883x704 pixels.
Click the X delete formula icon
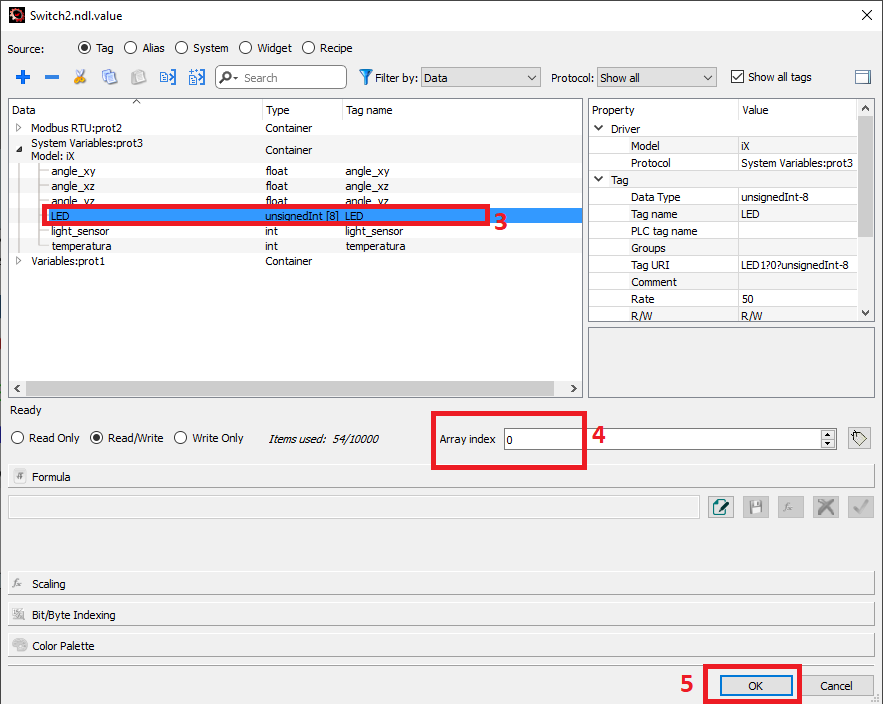click(826, 507)
